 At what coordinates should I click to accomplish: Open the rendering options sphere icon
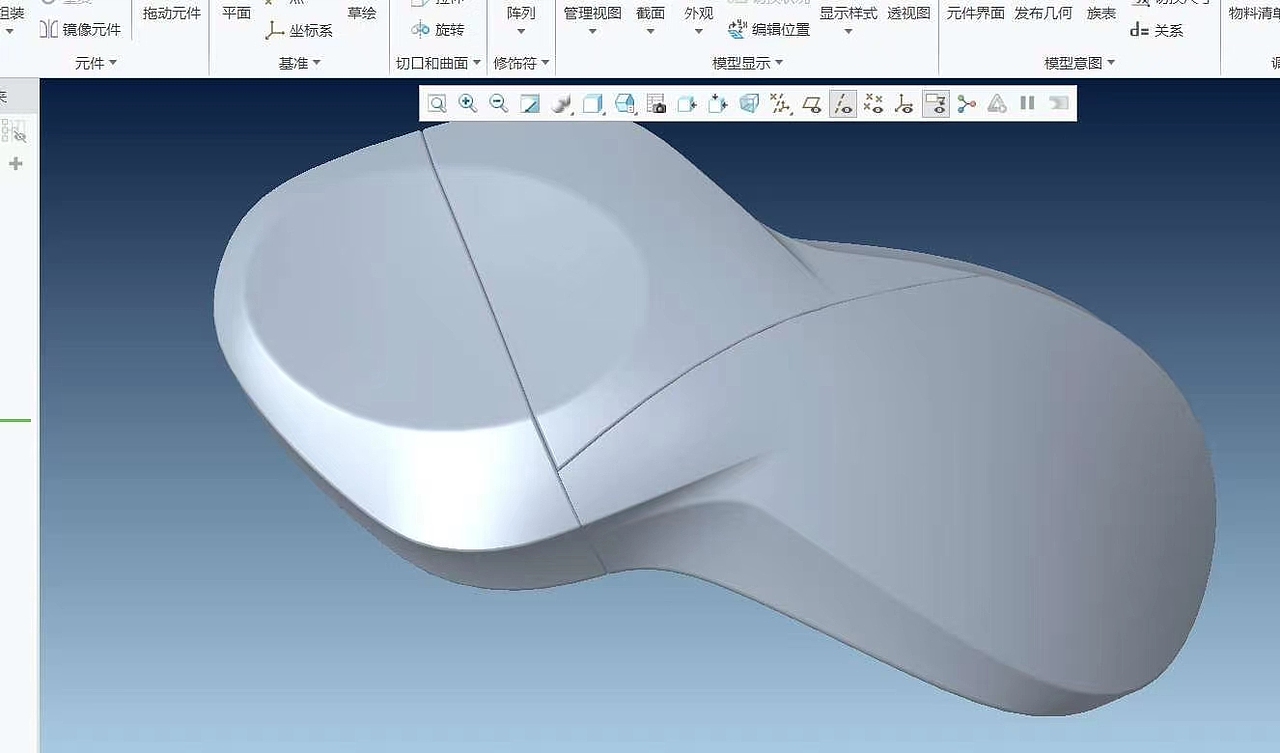[x=561, y=104]
